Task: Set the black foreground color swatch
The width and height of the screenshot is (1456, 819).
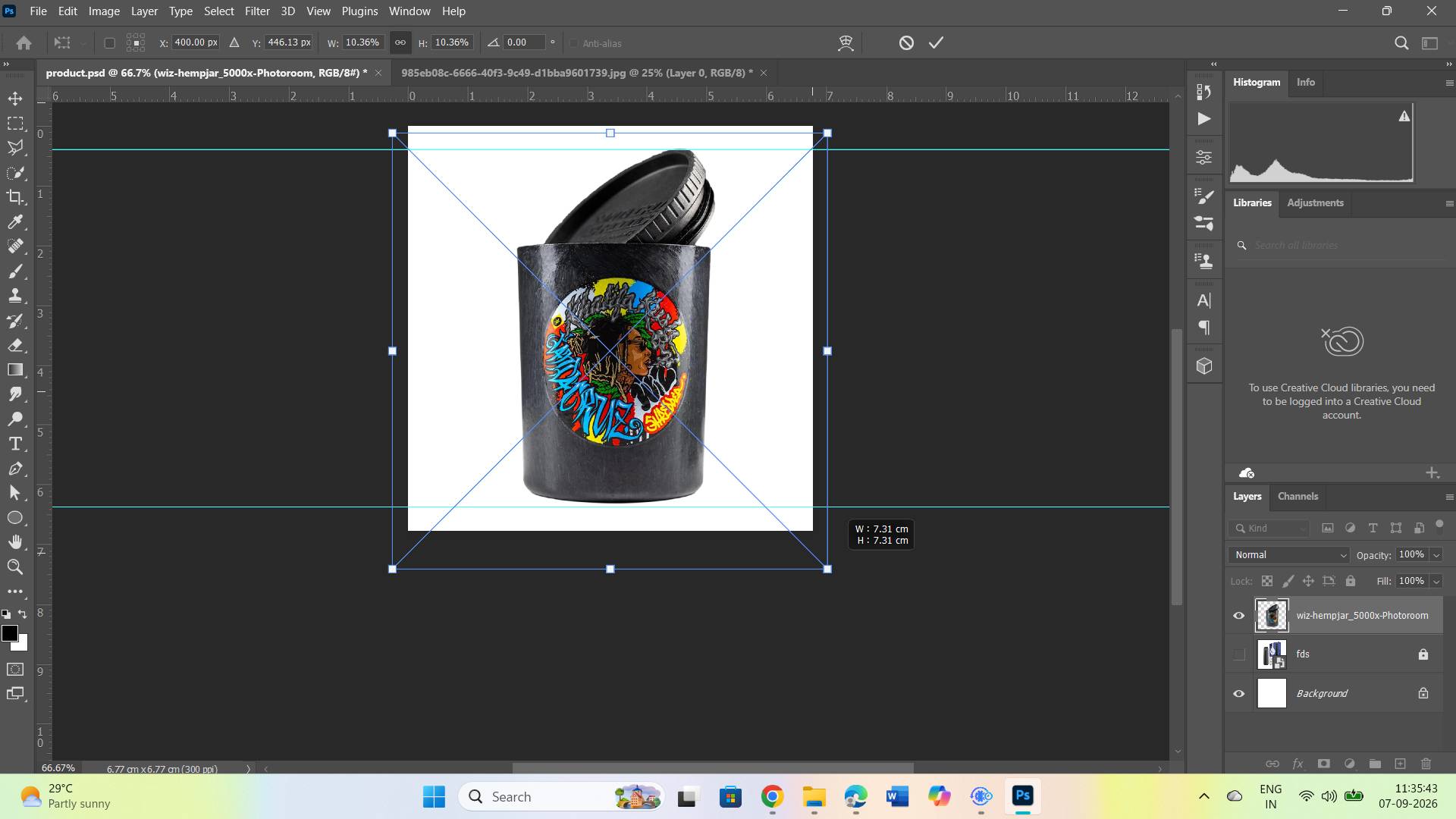Action: click(x=10, y=634)
